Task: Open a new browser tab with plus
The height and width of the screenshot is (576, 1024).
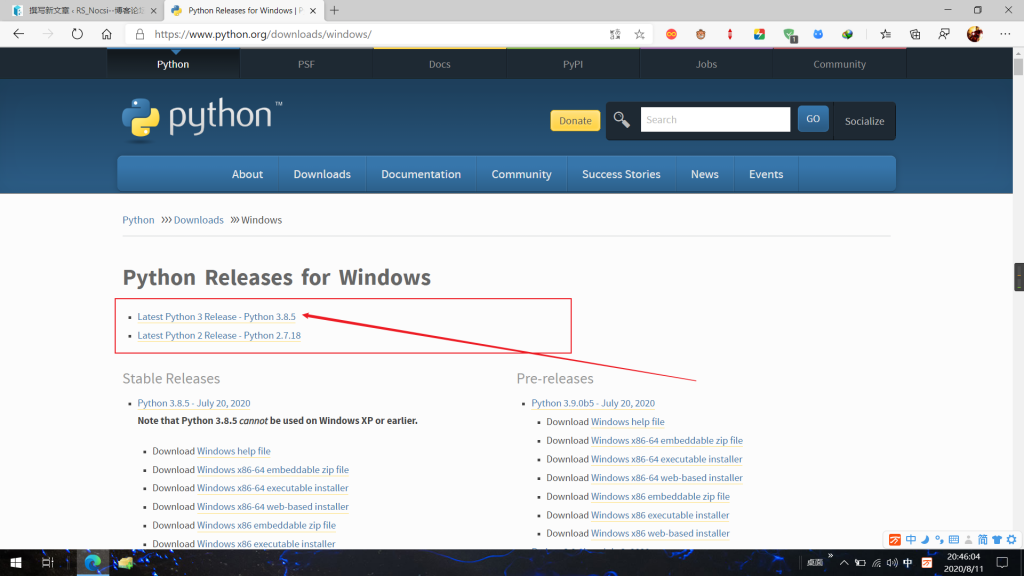Action: 334,10
